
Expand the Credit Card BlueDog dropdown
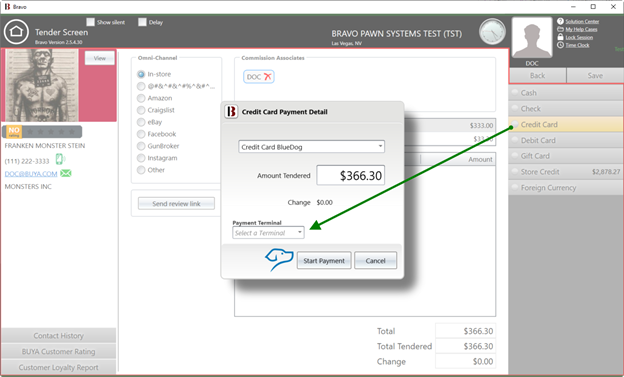tap(311, 147)
